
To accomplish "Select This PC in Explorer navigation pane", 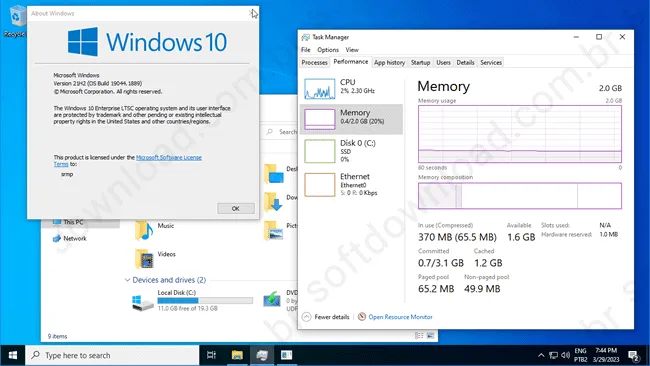I will click(x=73, y=223).
